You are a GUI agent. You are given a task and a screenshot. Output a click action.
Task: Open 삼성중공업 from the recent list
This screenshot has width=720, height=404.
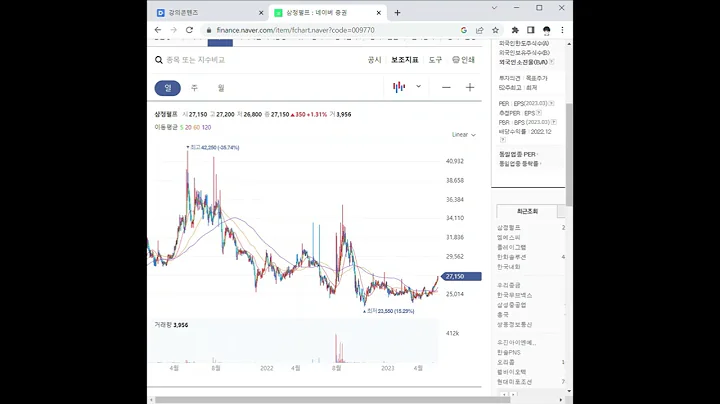(511, 305)
